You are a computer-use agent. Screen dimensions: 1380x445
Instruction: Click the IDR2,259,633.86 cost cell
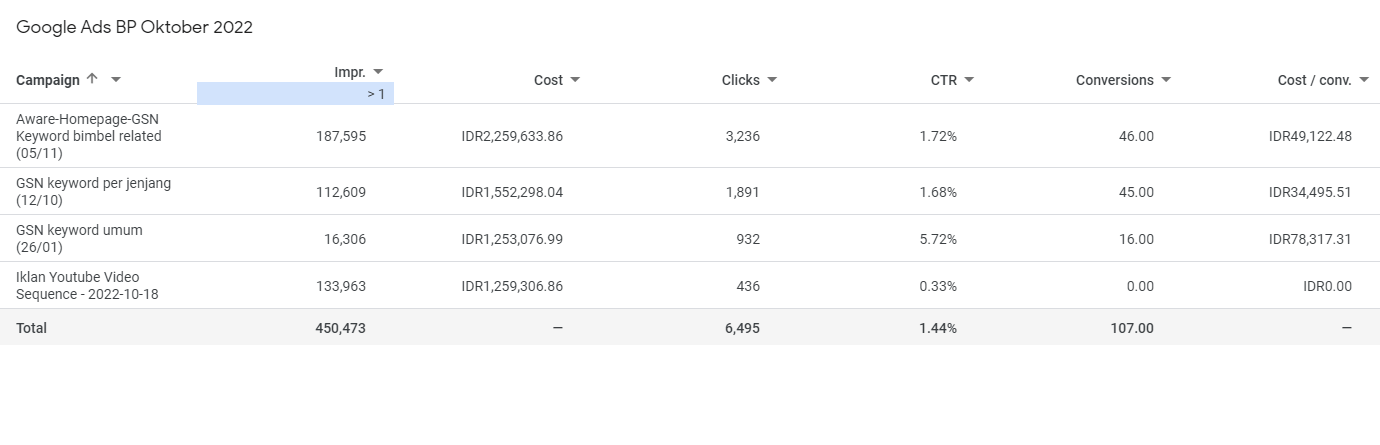[512, 136]
